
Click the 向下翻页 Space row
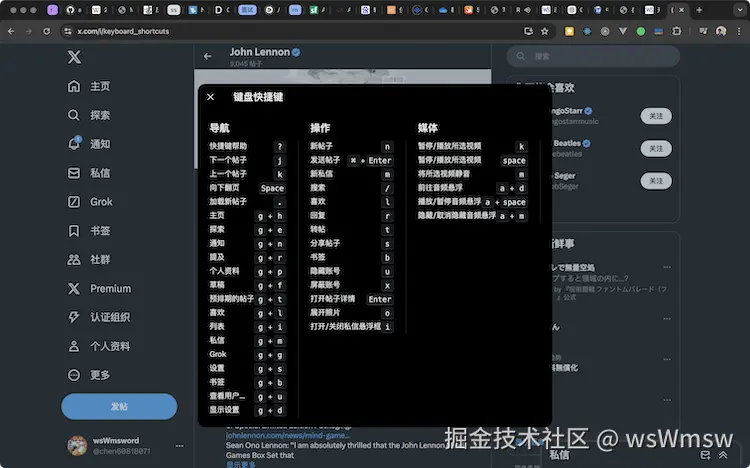247,188
